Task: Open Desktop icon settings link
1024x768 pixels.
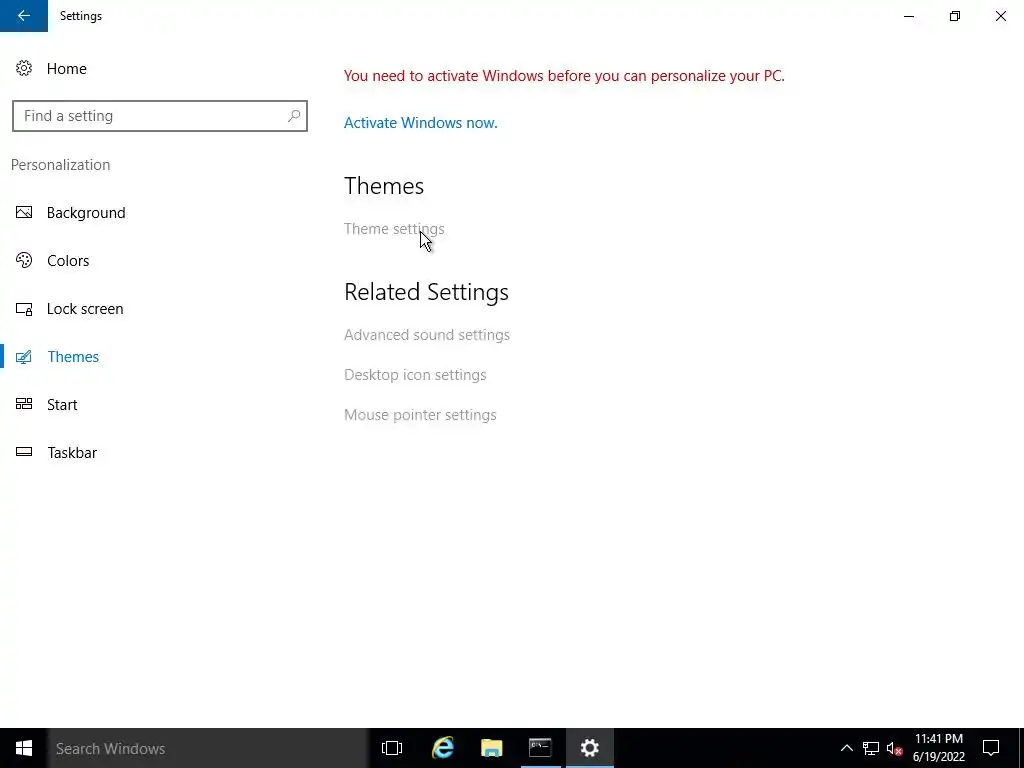Action: (x=415, y=375)
